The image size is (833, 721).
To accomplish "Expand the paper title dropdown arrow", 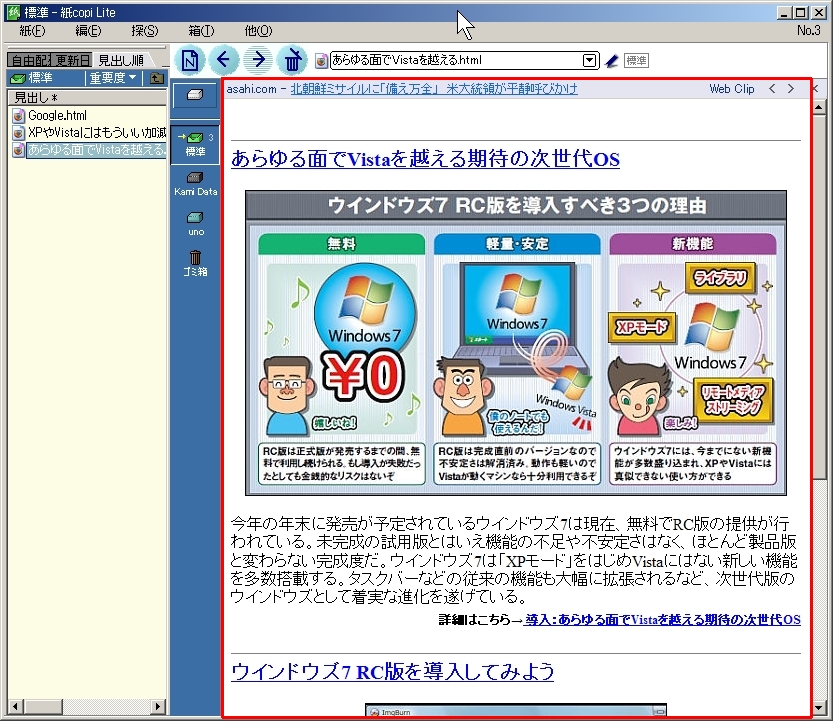I will click(590, 61).
